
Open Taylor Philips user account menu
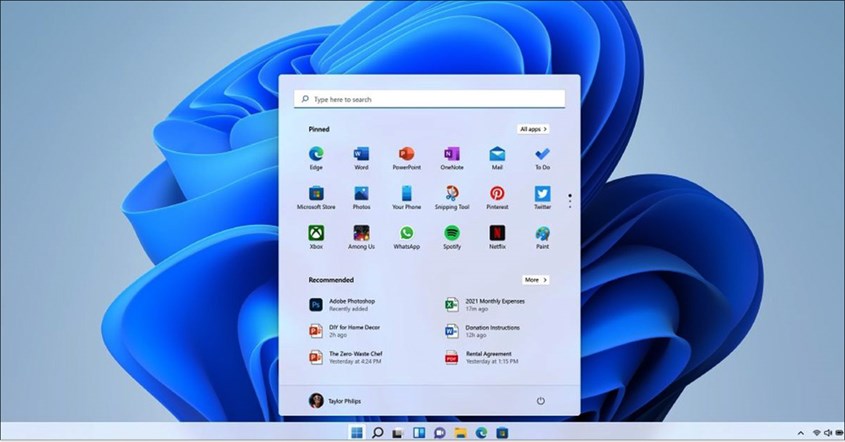(335, 400)
